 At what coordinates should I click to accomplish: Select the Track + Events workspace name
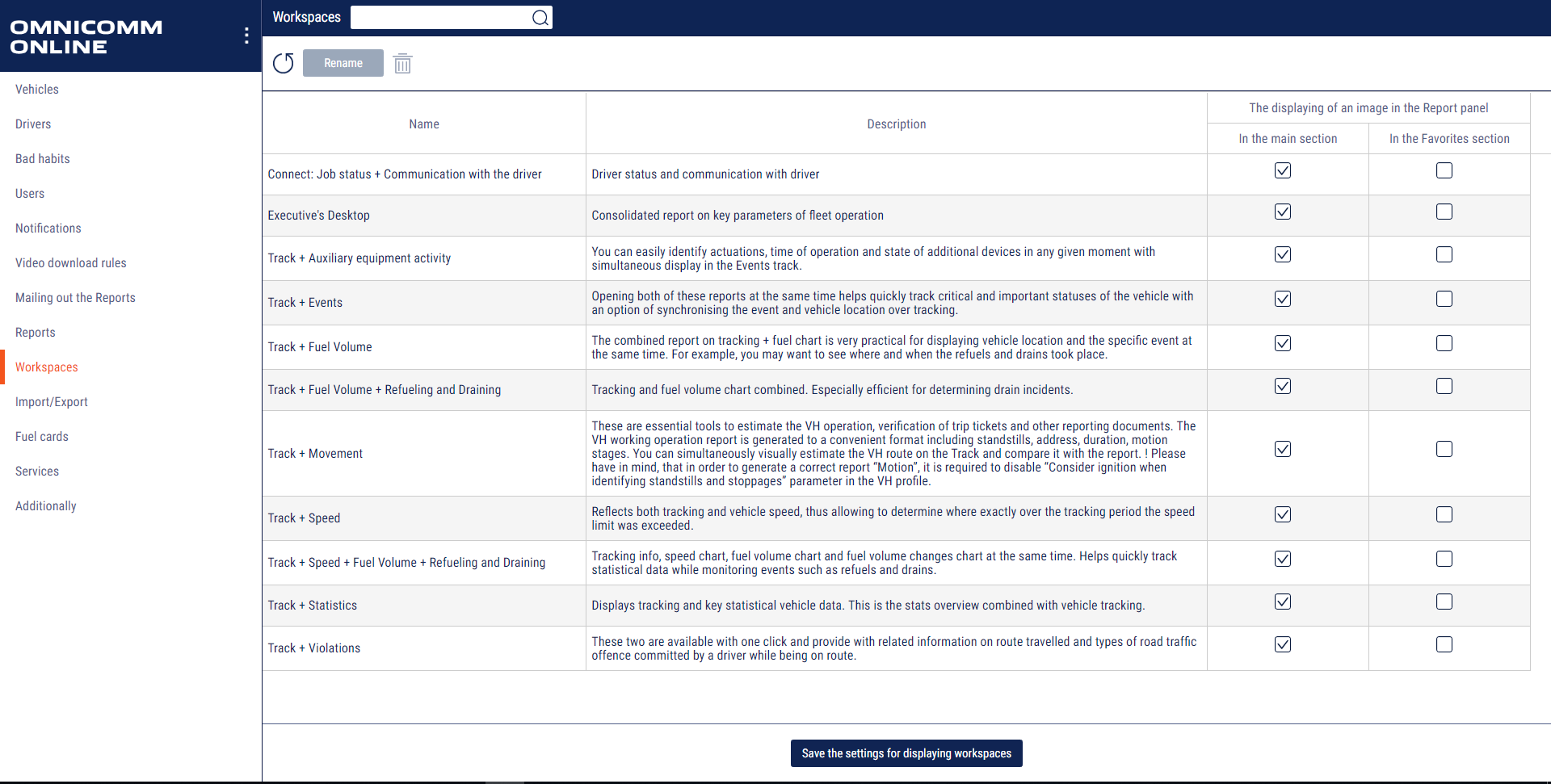[305, 303]
